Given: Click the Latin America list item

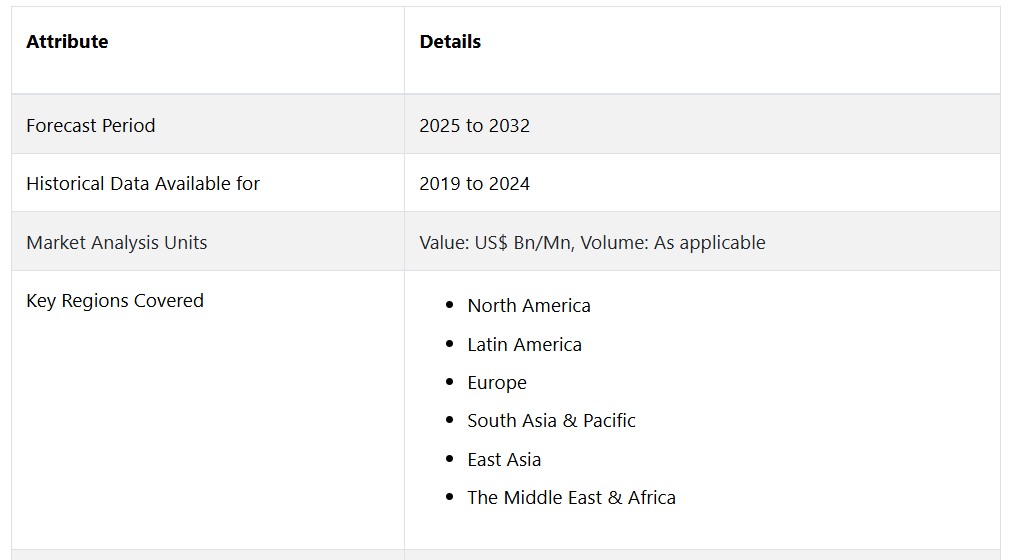Looking at the screenshot, I should [x=524, y=345].
